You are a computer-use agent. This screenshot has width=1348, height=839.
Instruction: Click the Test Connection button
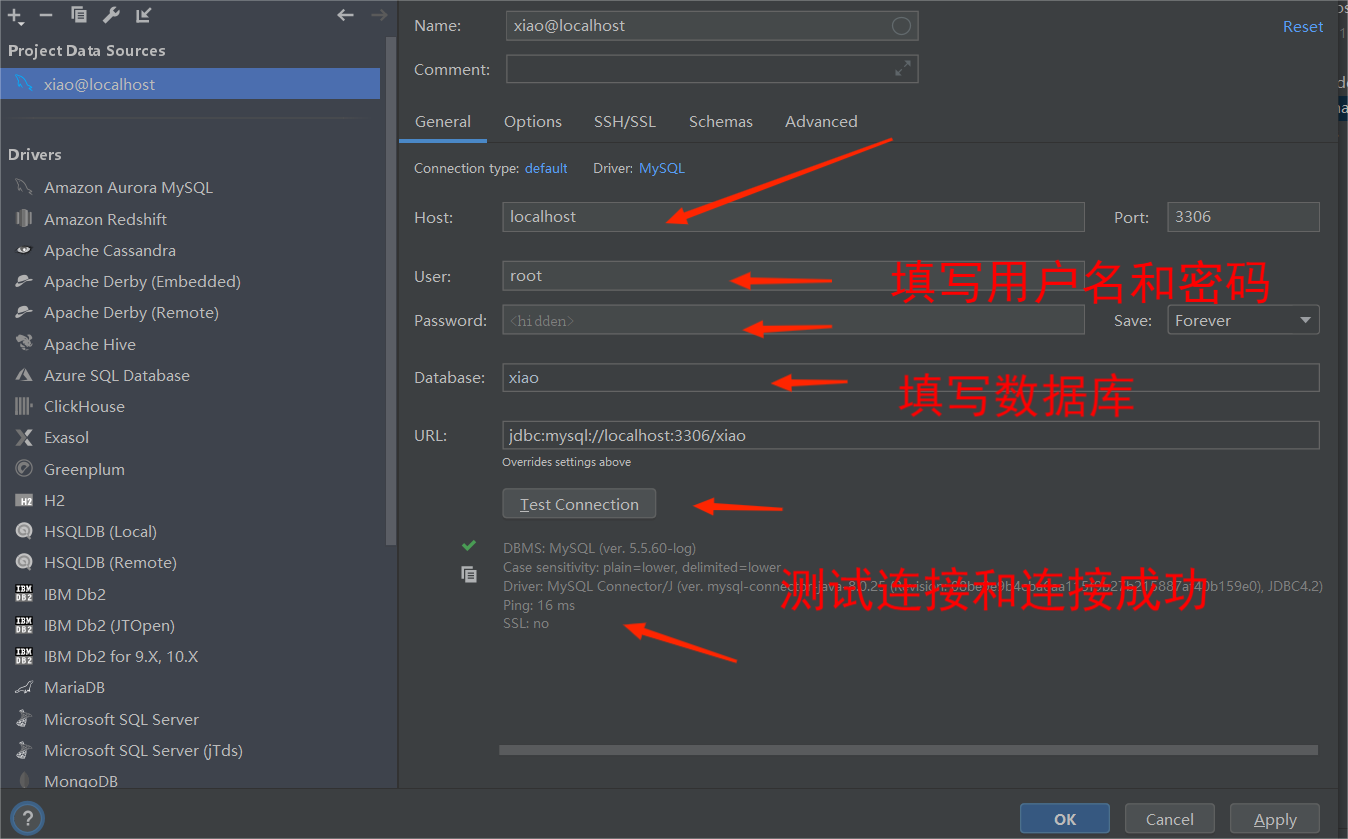(x=579, y=504)
